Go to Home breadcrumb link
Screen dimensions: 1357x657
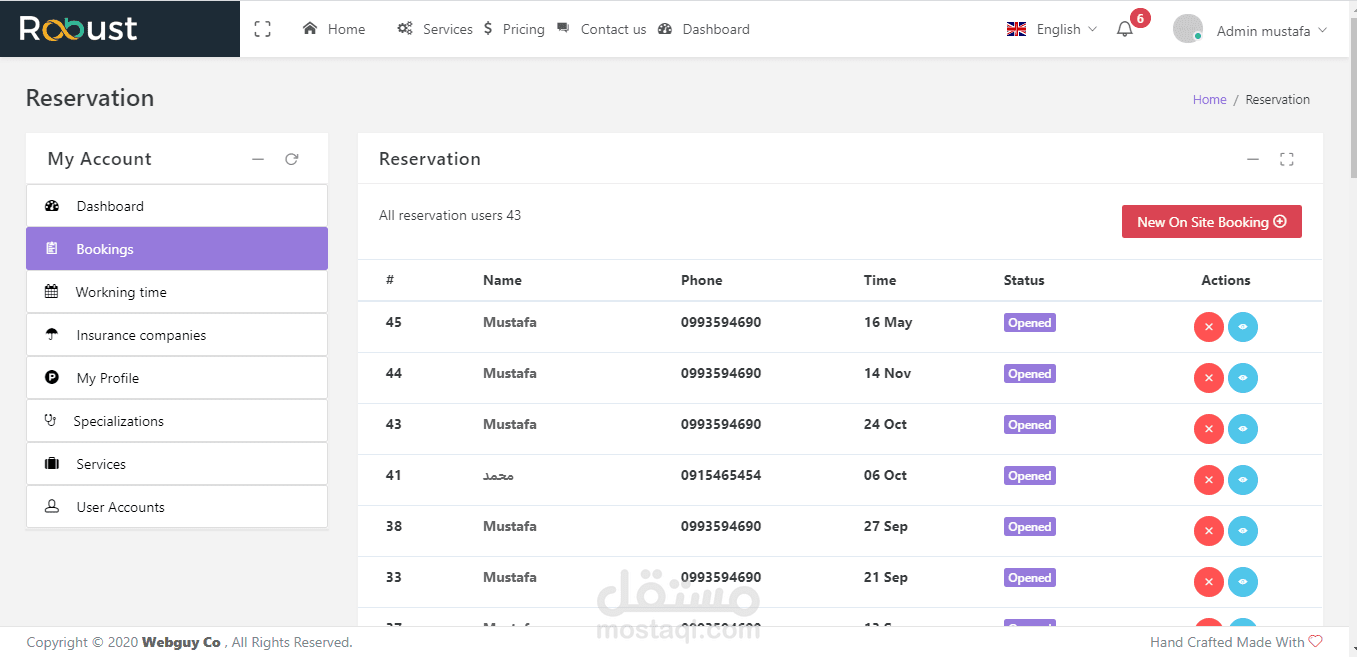point(1209,100)
